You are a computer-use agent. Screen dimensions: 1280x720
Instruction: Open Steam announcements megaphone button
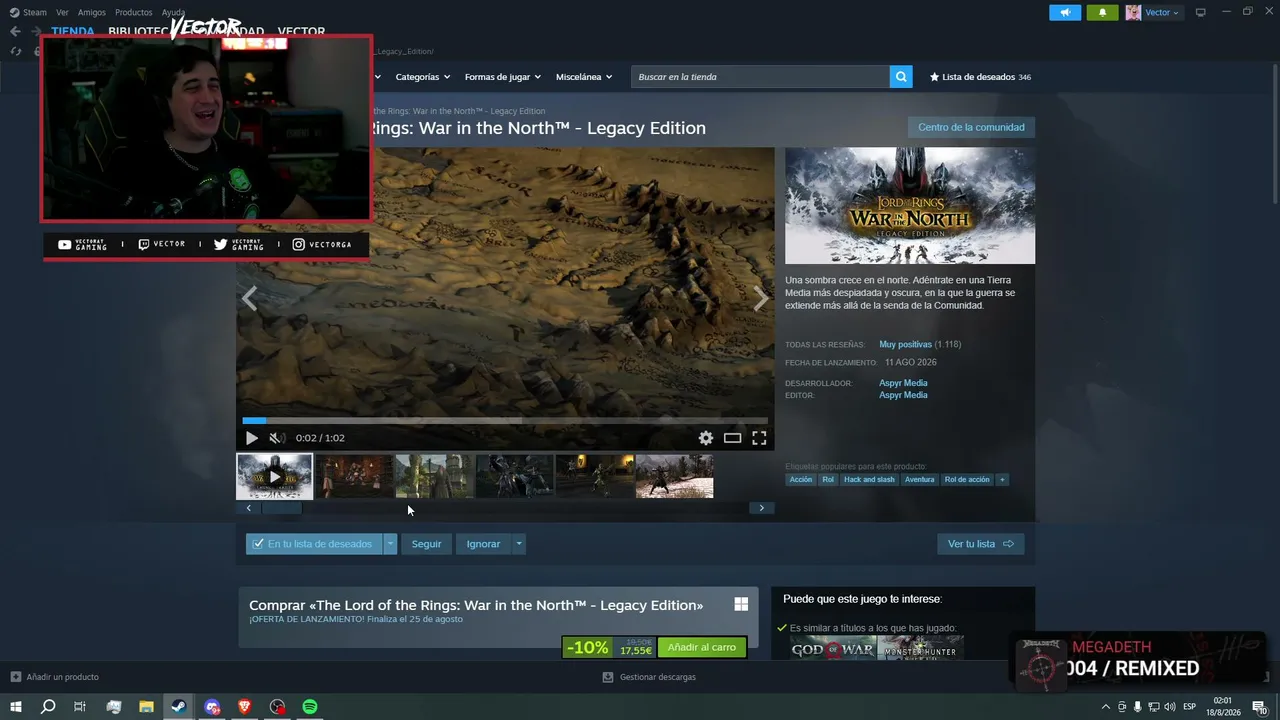point(1065,12)
